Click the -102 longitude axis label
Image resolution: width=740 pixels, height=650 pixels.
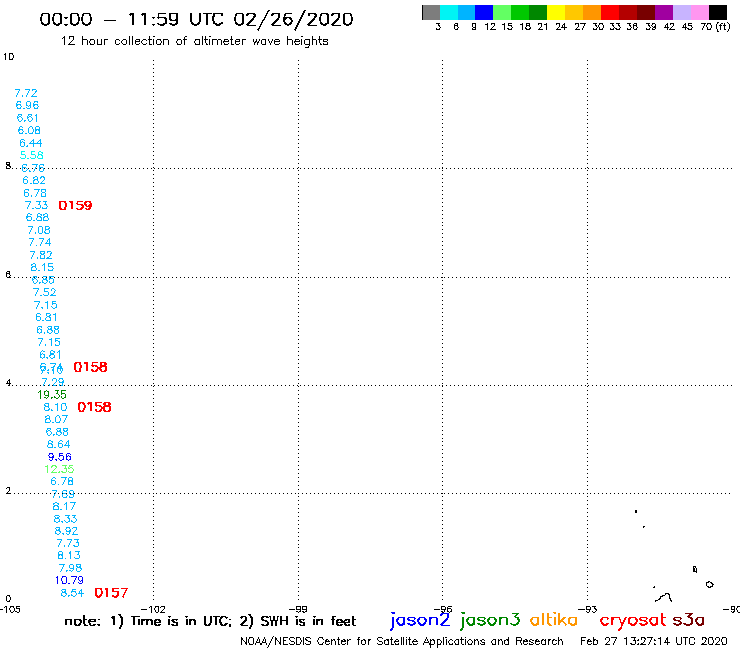(153, 609)
